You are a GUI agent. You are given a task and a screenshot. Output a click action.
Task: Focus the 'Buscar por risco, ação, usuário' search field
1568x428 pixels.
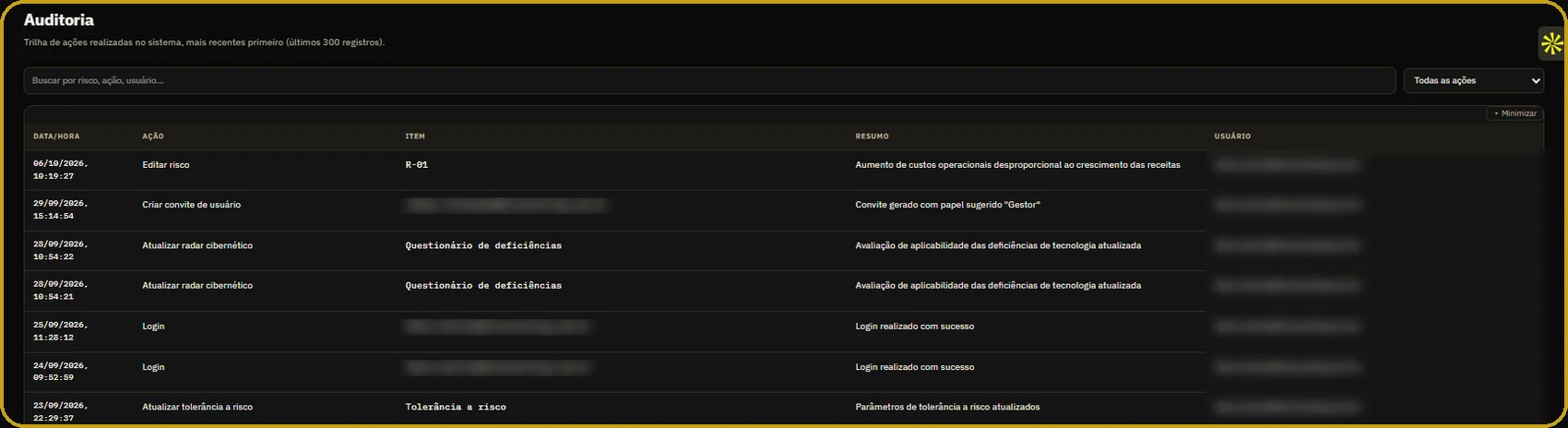click(709, 81)
